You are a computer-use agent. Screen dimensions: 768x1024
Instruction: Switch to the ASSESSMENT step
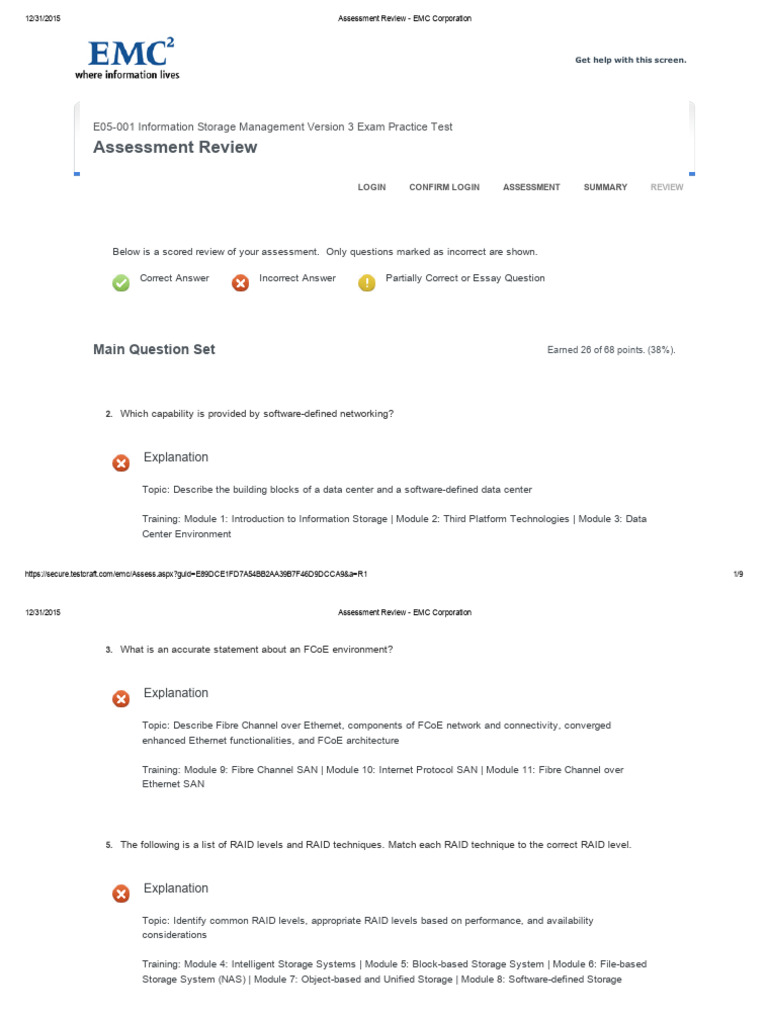click(531, 187)
